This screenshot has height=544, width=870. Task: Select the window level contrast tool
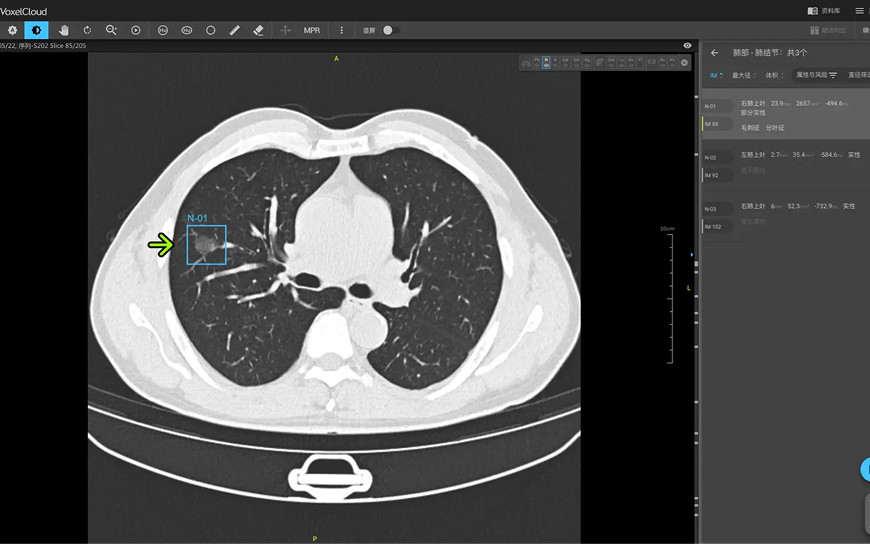click(x=36, y=30)
